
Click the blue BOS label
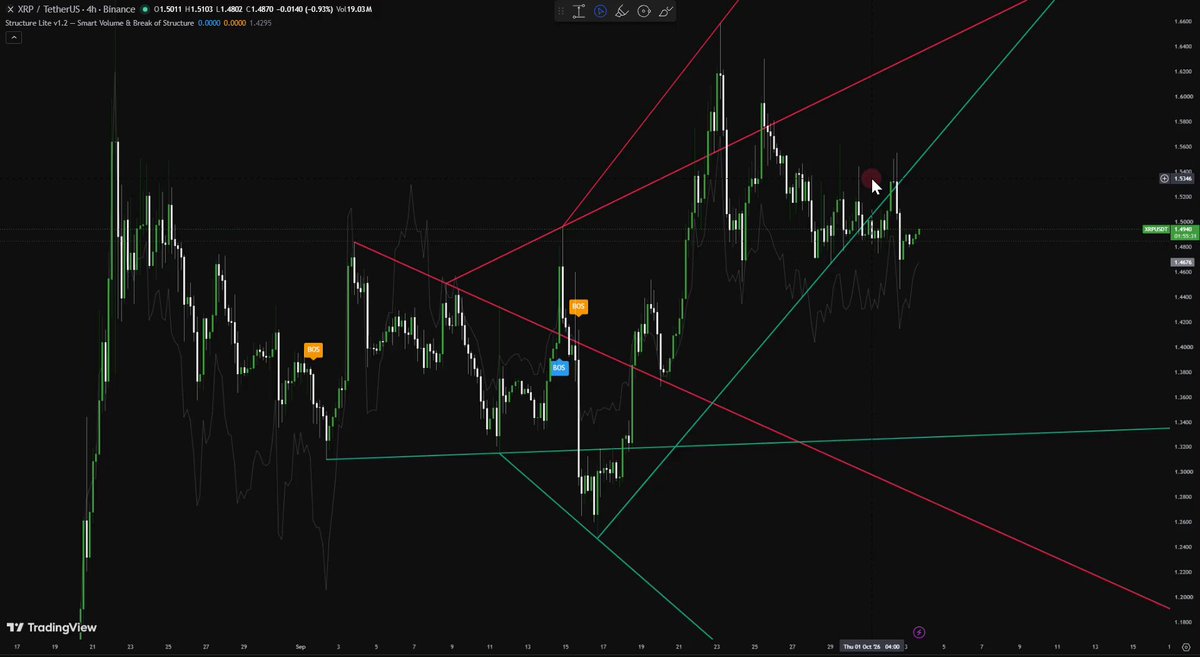click(559, 368)
